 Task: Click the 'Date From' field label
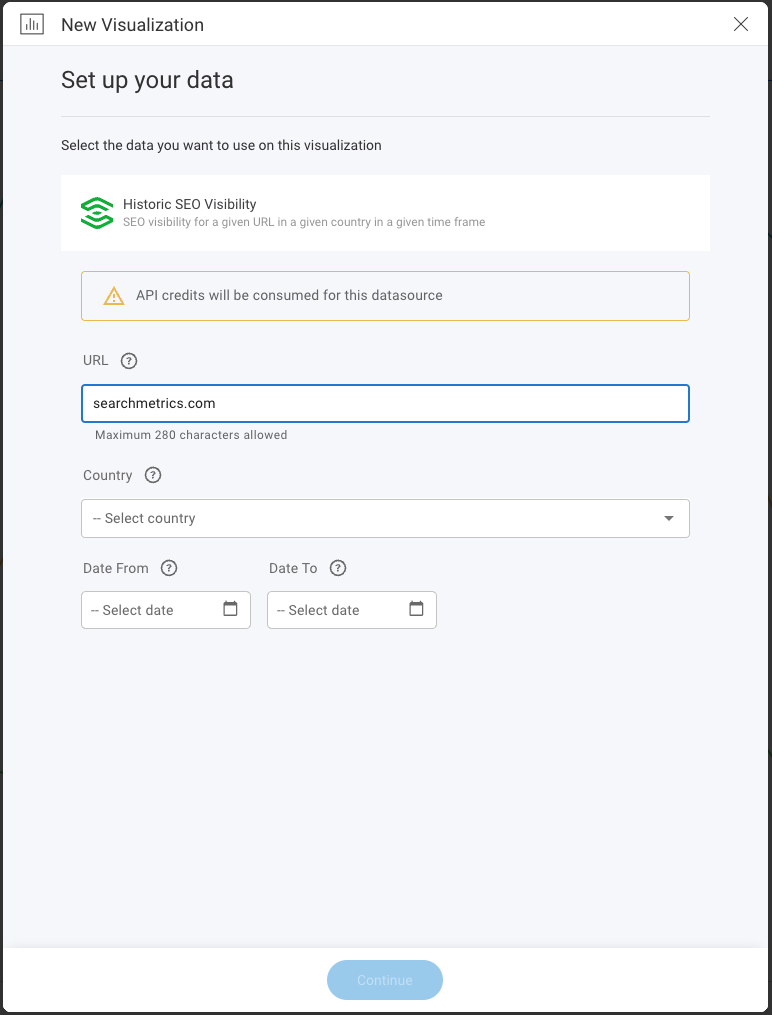(x=116, y=568)
